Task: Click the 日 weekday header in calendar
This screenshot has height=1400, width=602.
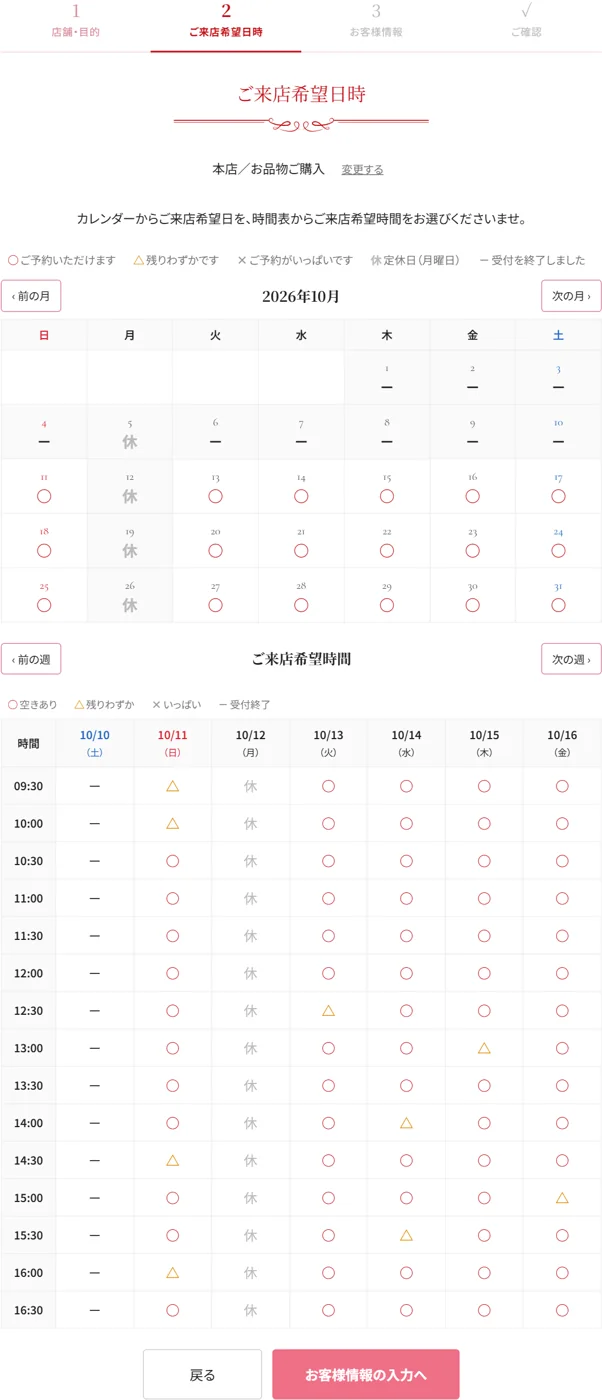Action: click(44, 335)
